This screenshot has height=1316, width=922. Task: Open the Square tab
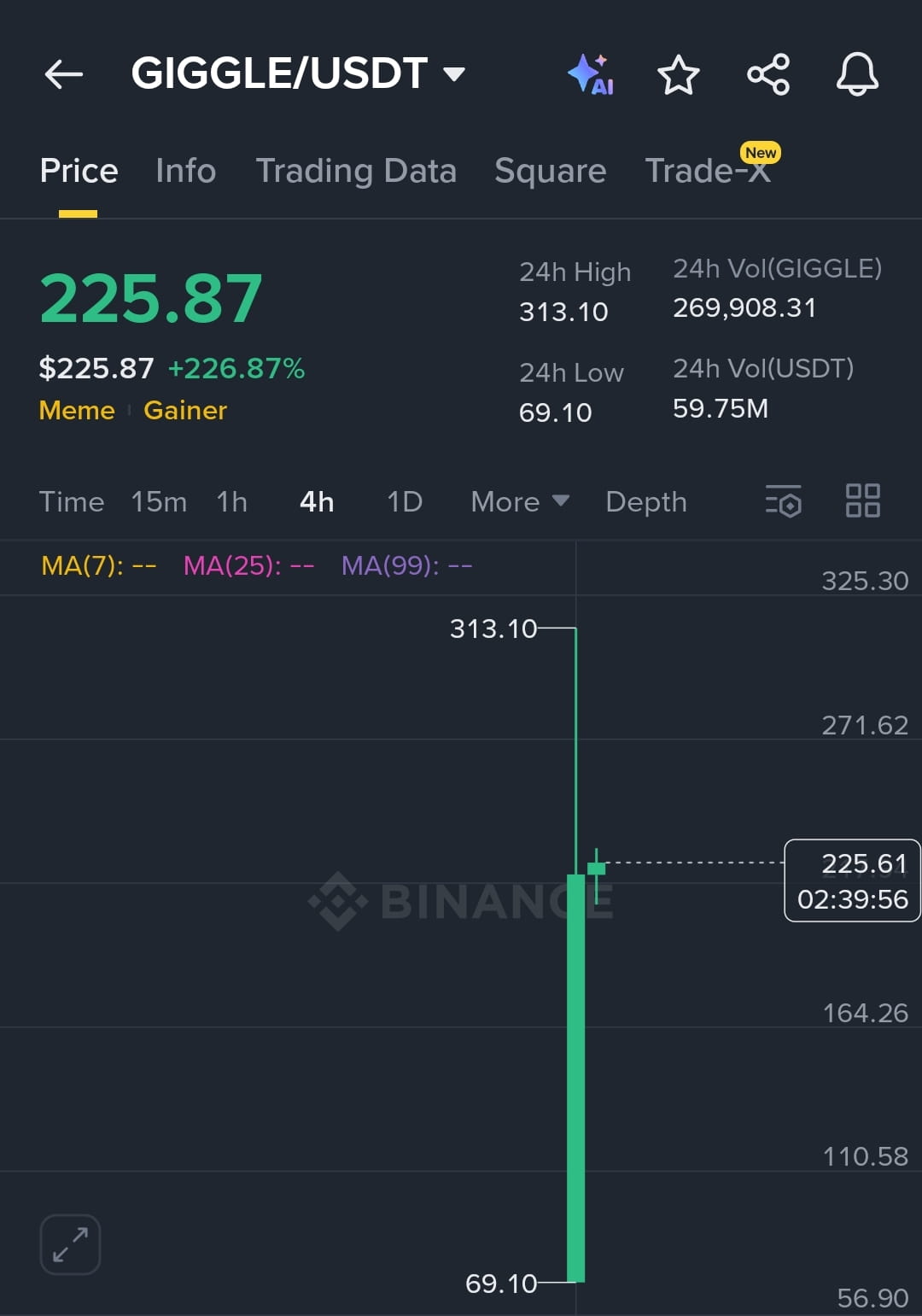pos(551,171)
